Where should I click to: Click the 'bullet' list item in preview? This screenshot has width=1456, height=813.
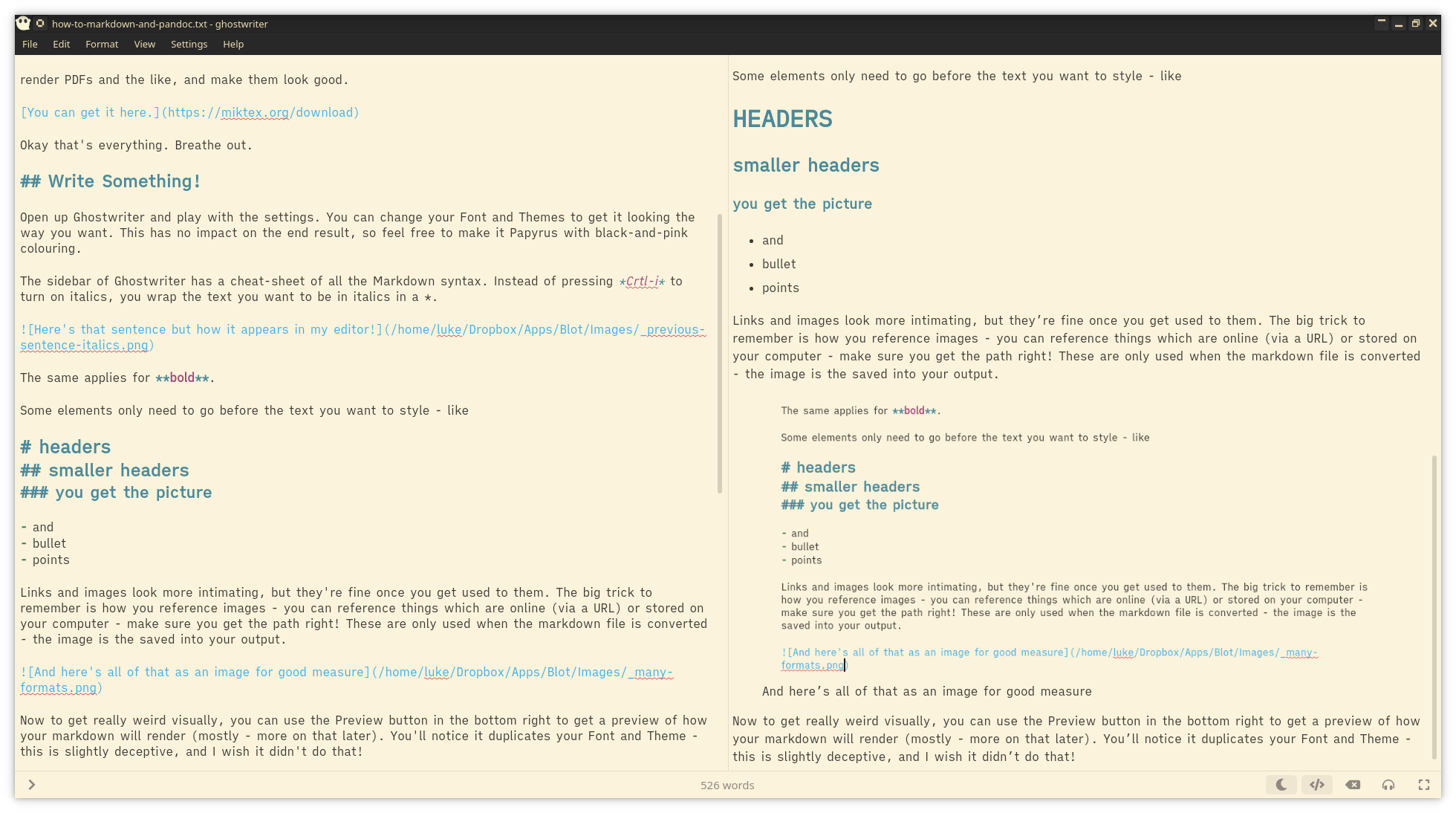click(779, 264)
